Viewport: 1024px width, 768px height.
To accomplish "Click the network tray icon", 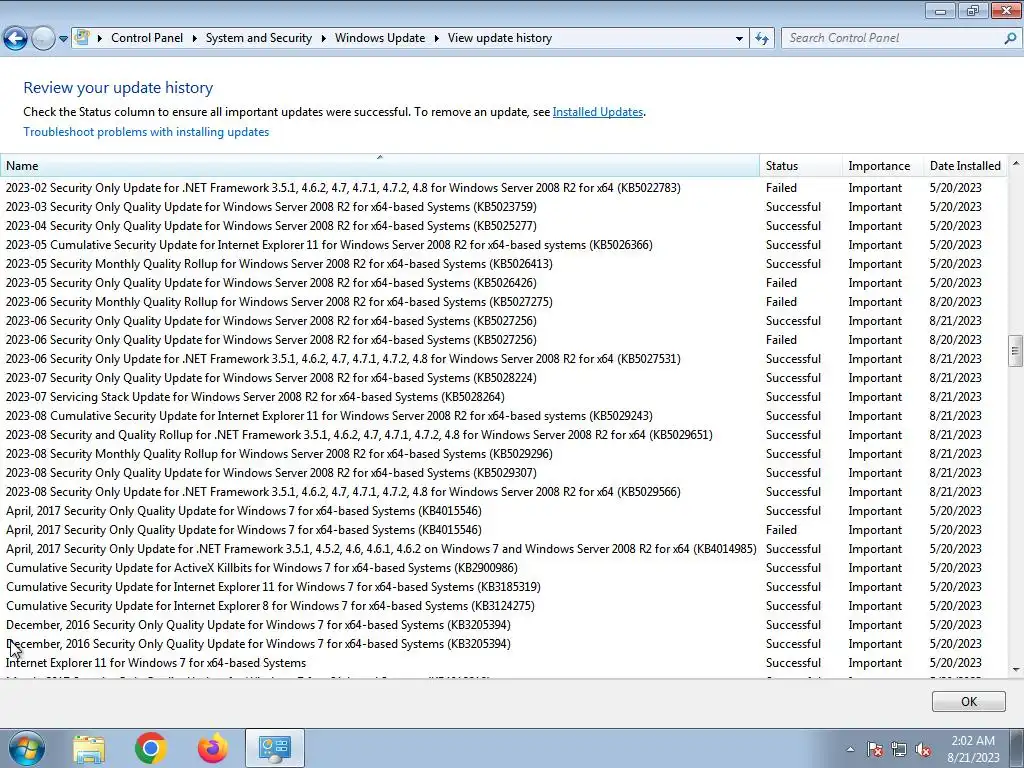I will click(x=899, y=749).
